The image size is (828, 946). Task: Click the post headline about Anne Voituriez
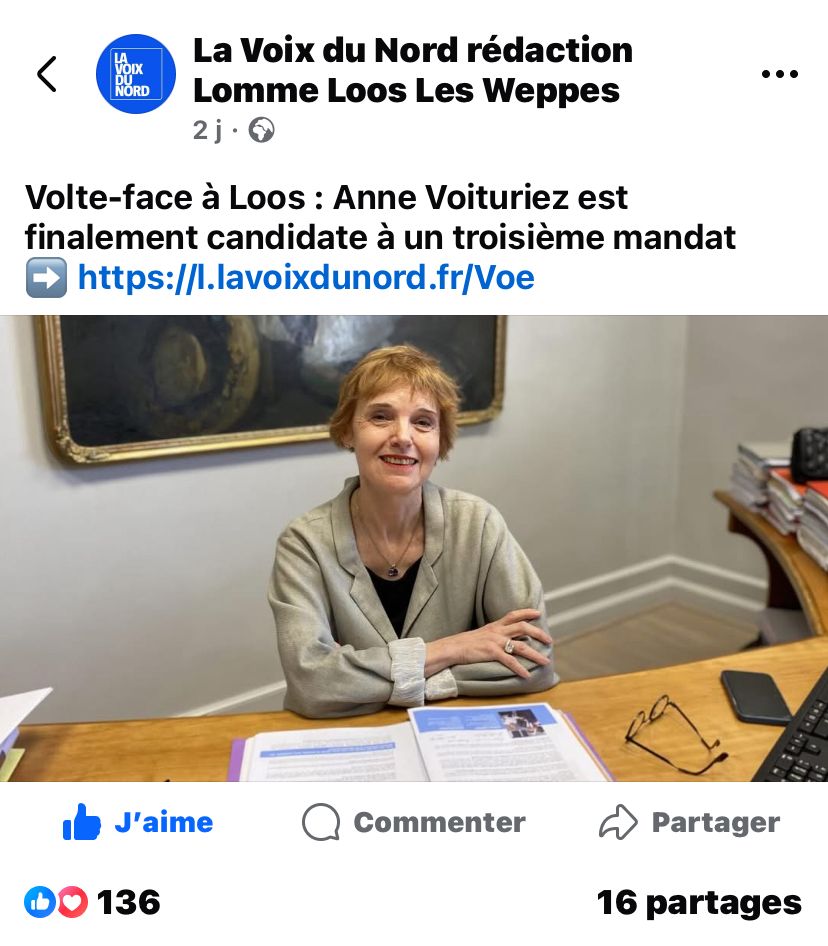(x=380, y=217)
